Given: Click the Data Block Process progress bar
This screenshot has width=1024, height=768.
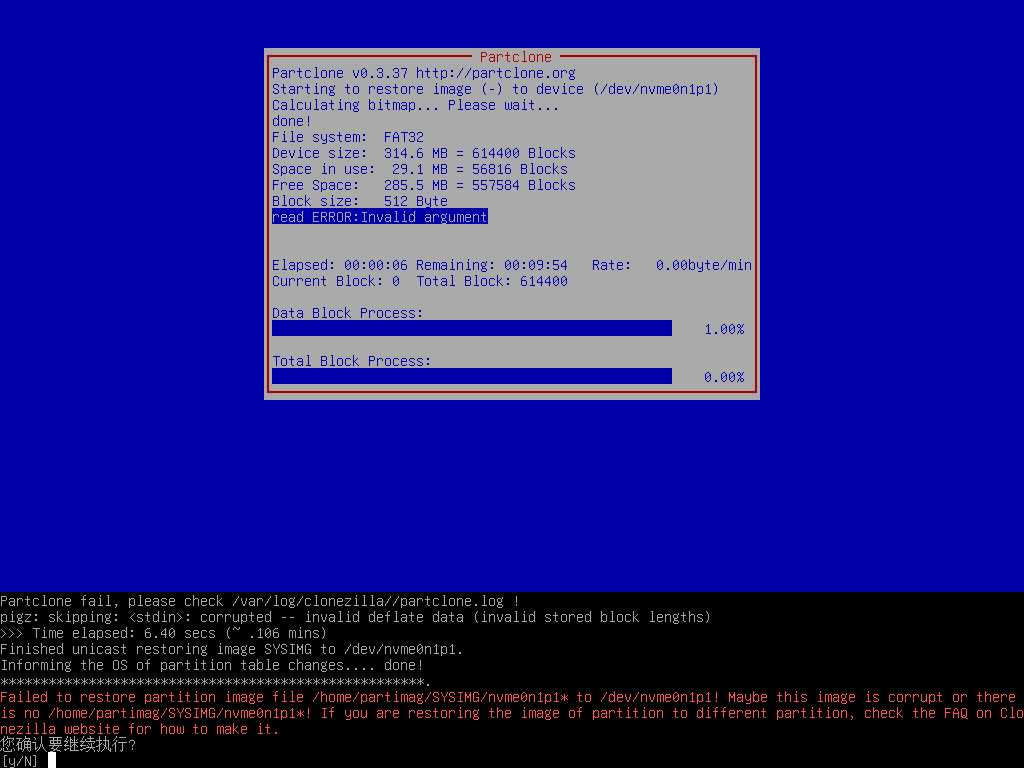Looking at the screenshot, I should (472, 328).
